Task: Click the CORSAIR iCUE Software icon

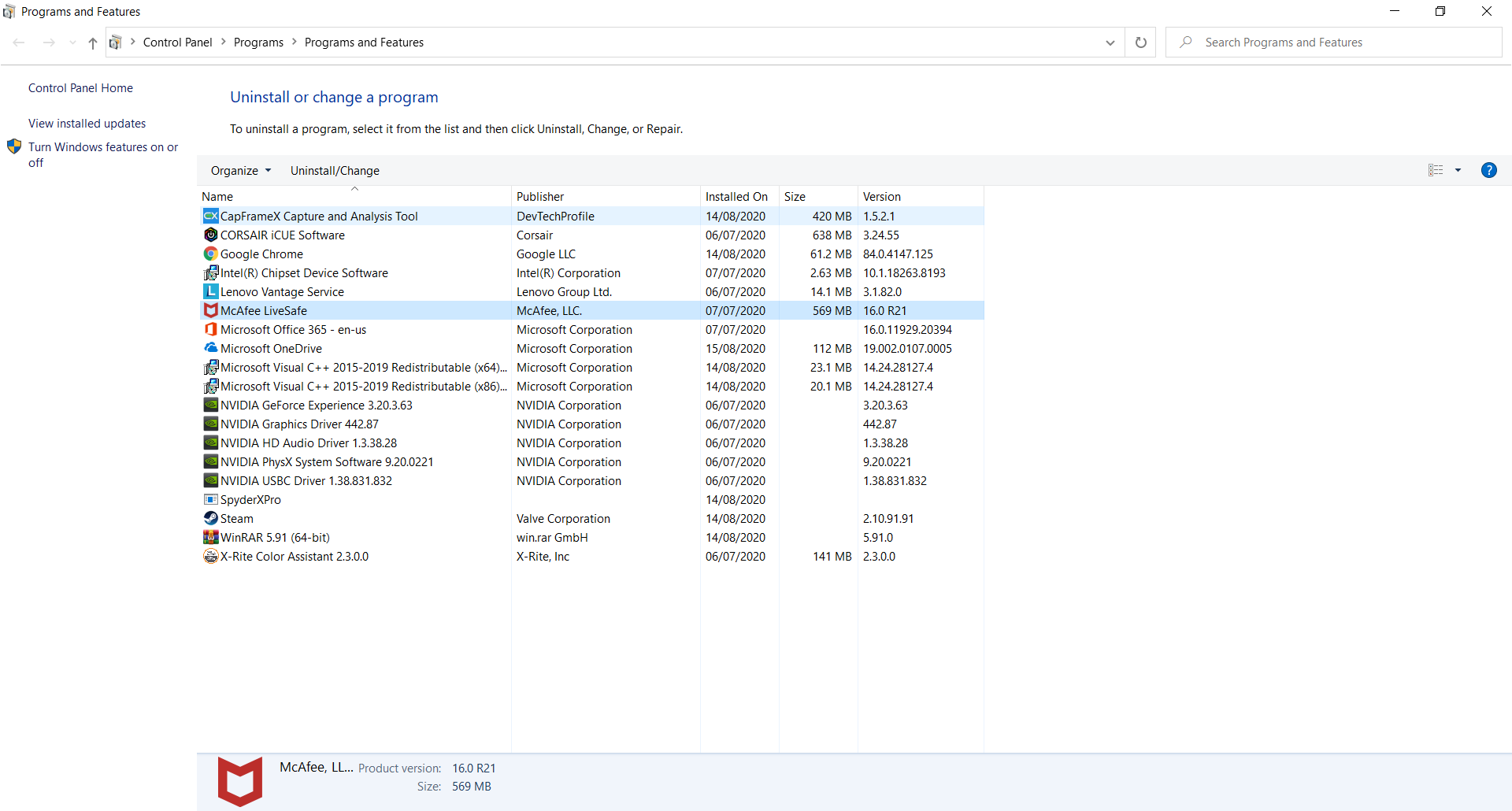Action: click(210, 235)
